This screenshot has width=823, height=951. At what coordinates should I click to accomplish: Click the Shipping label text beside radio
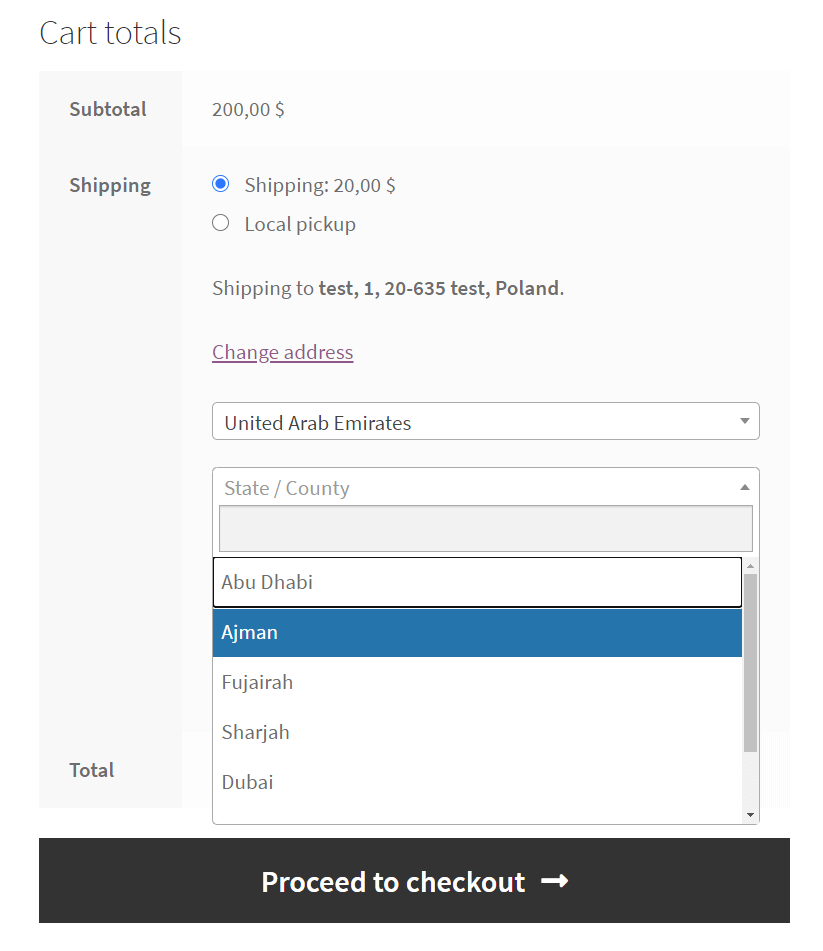(320, 185)
